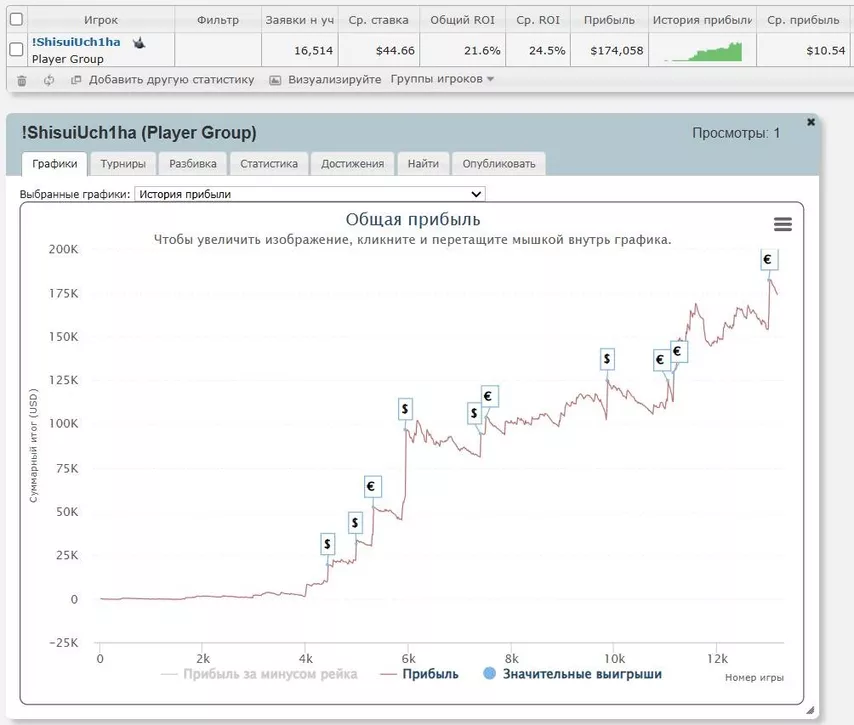854x725 pixels.
Task: Open the chart hamburger menu icon
Action: click(x=782, y=225)
